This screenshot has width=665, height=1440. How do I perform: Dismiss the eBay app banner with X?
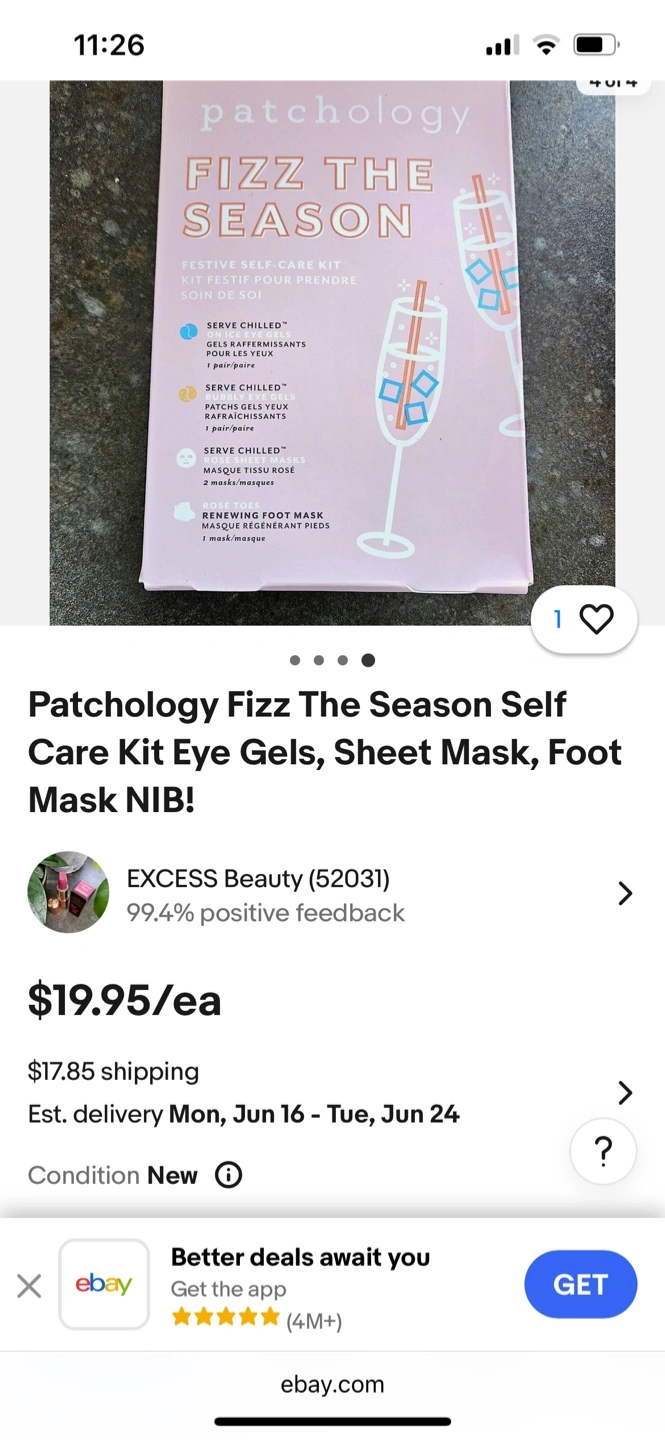29,1285
